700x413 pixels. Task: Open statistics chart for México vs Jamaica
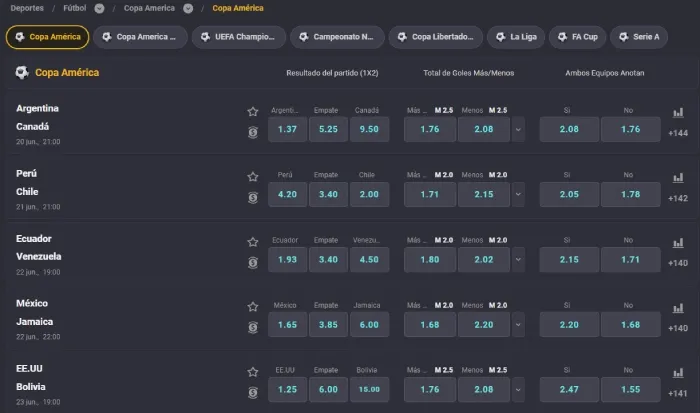[678, 308]
